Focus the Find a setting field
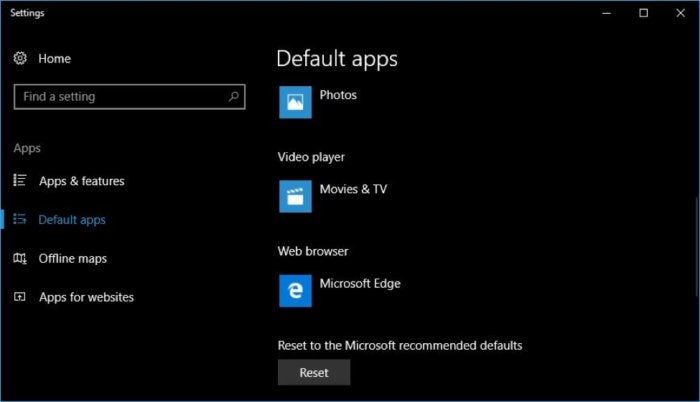Viewport: 700px width, 402px height. (129, 96)
